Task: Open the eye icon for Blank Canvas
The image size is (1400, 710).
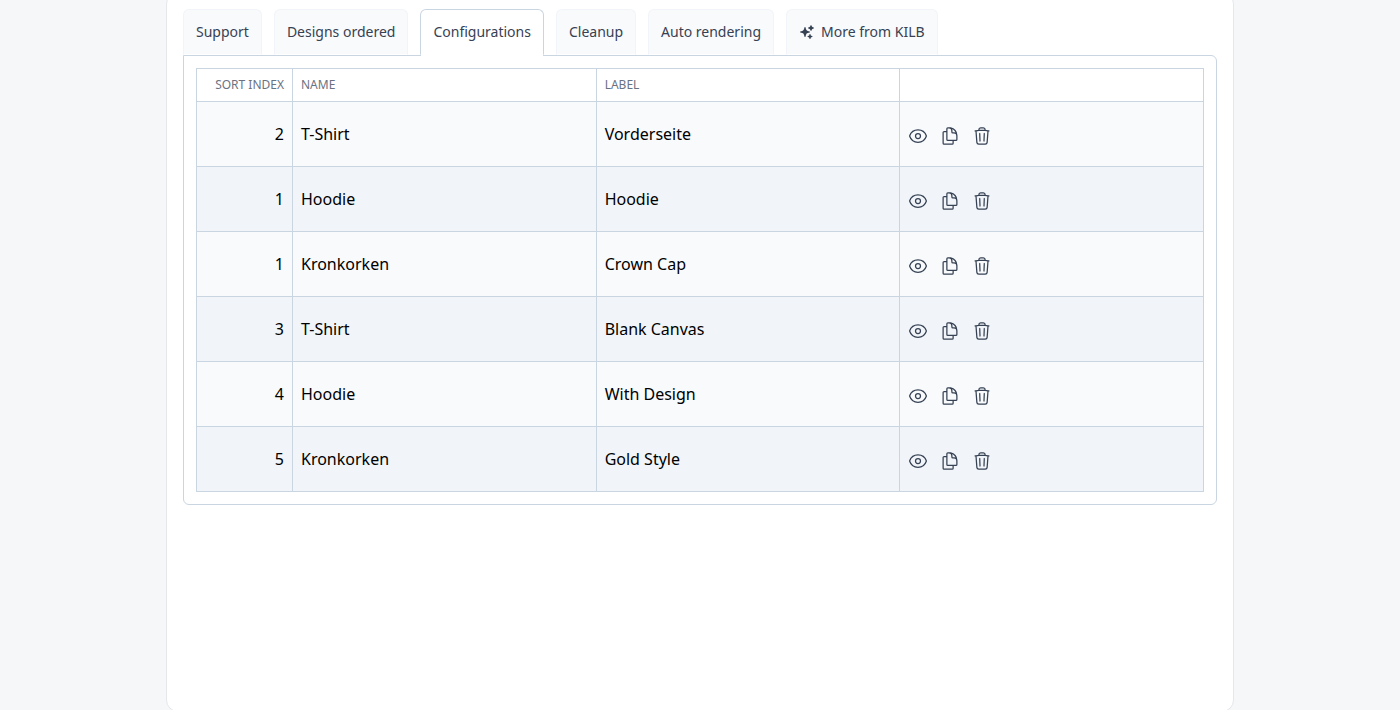Action: 918,331
